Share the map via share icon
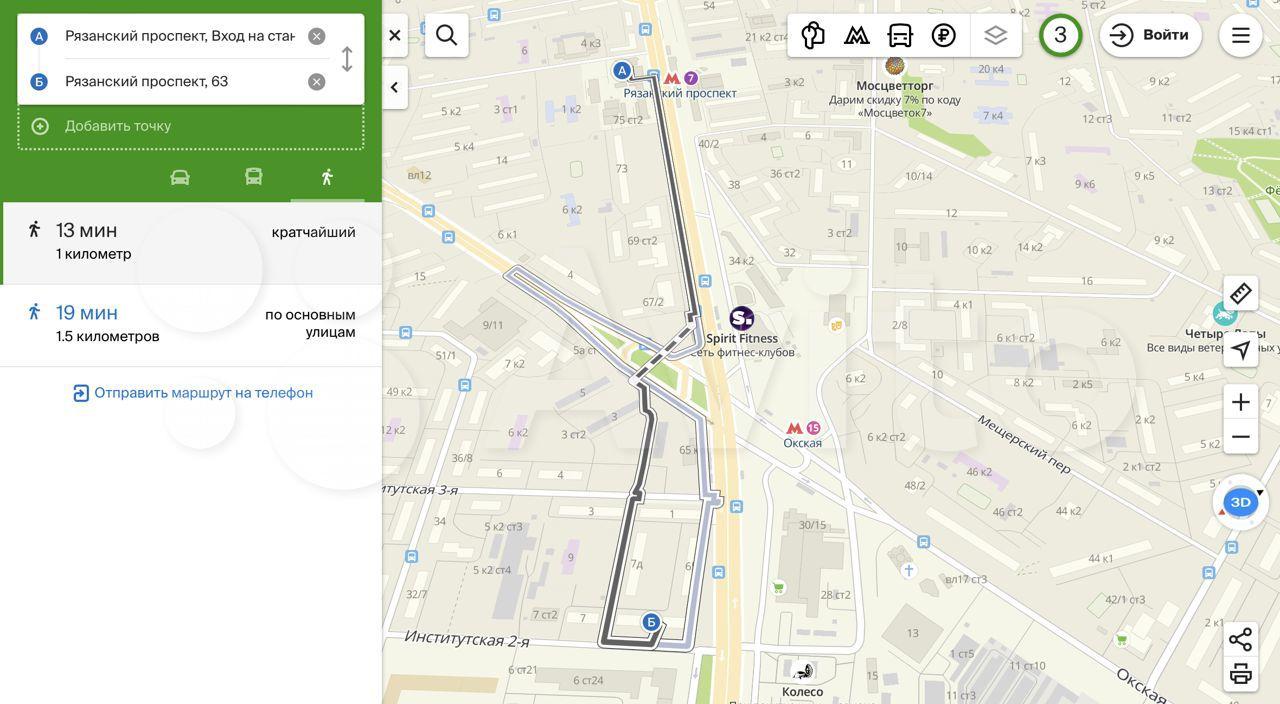This screenshot has height=704, width=1280. [1240, 640]
